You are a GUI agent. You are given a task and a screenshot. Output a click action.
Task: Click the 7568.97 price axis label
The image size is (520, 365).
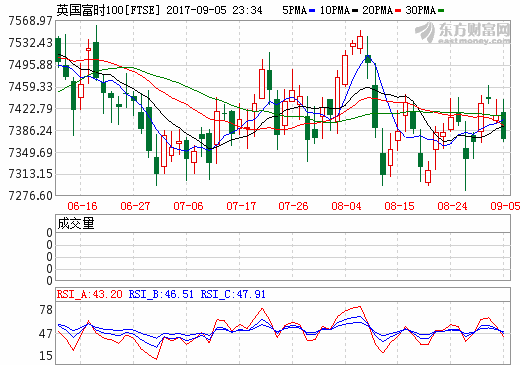coord(30,21)
